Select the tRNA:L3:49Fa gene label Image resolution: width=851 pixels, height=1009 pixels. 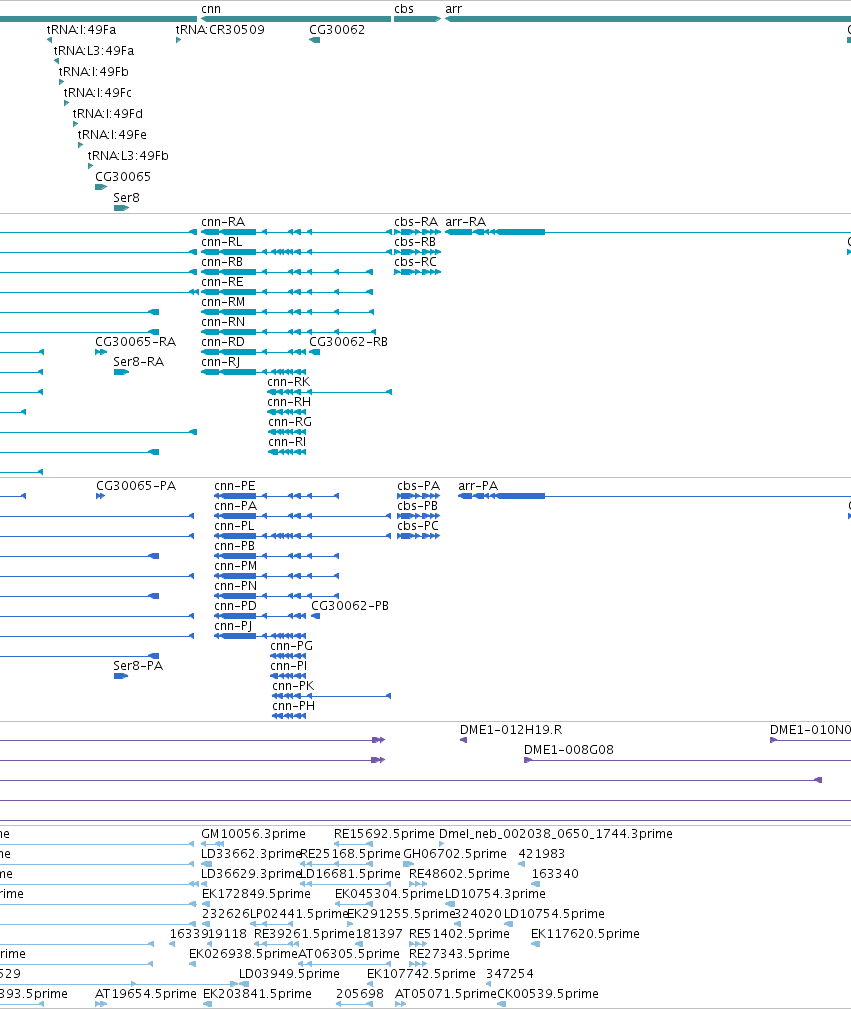[x=94, y=51]
